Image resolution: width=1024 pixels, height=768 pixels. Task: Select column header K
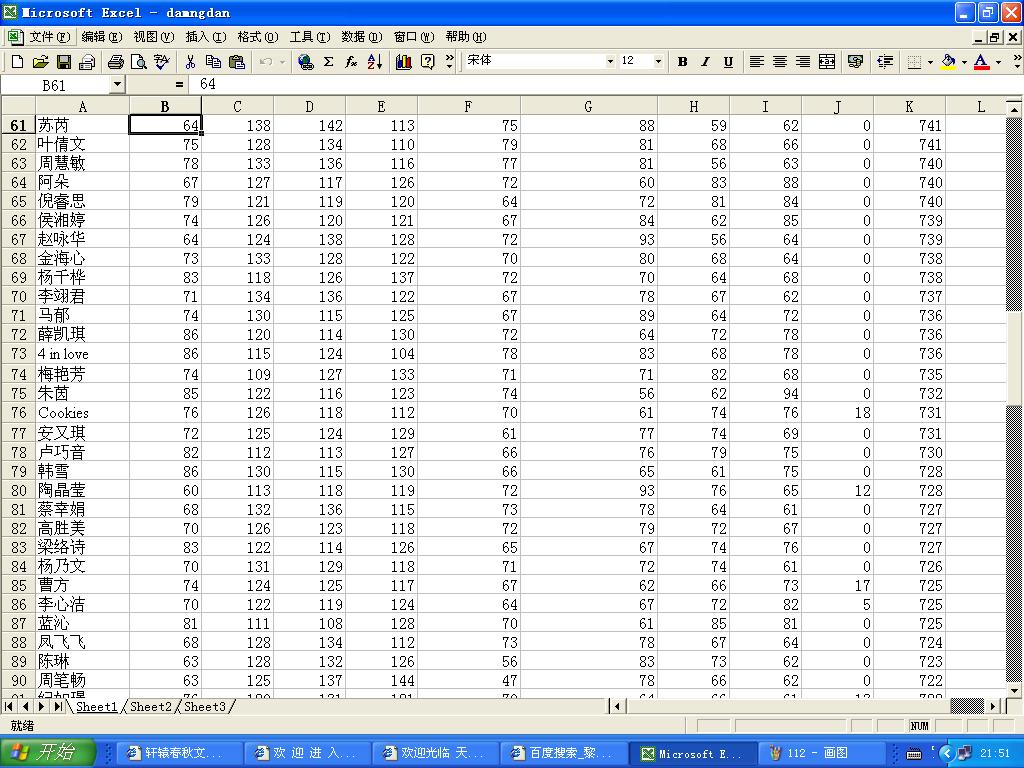tap(909, 107)
